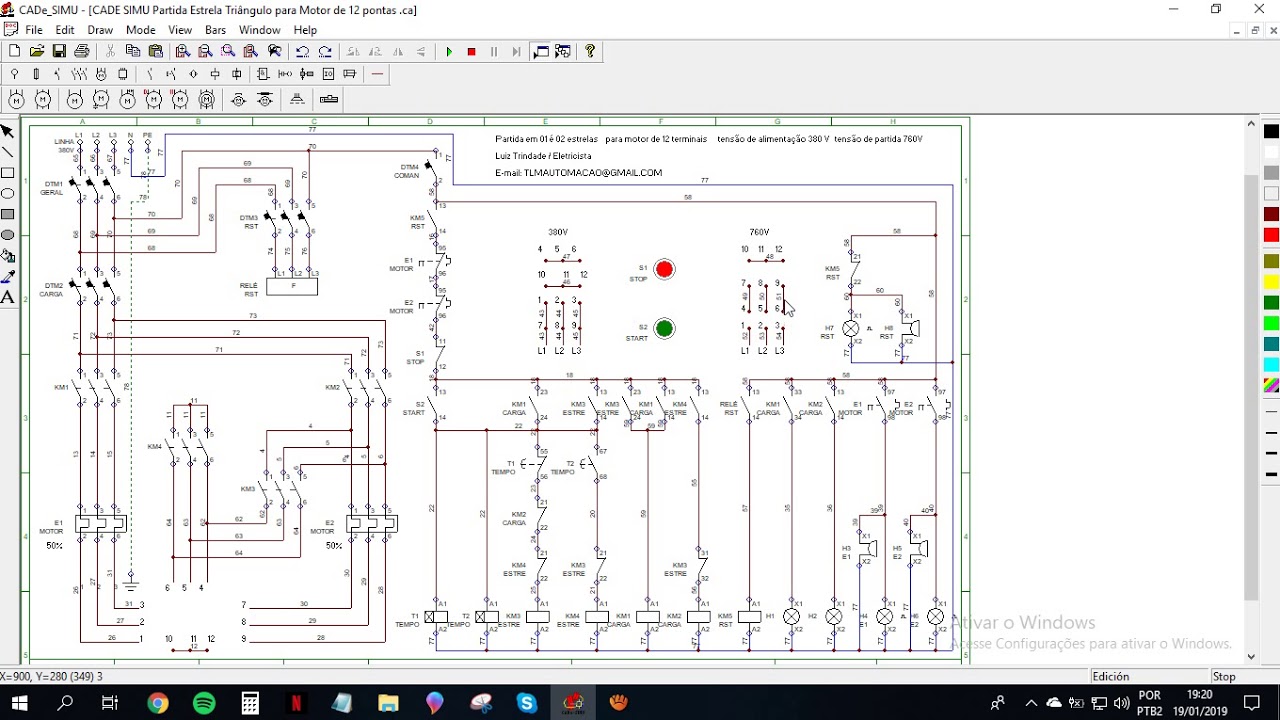Click the Save diskette icon

(59, 51)
